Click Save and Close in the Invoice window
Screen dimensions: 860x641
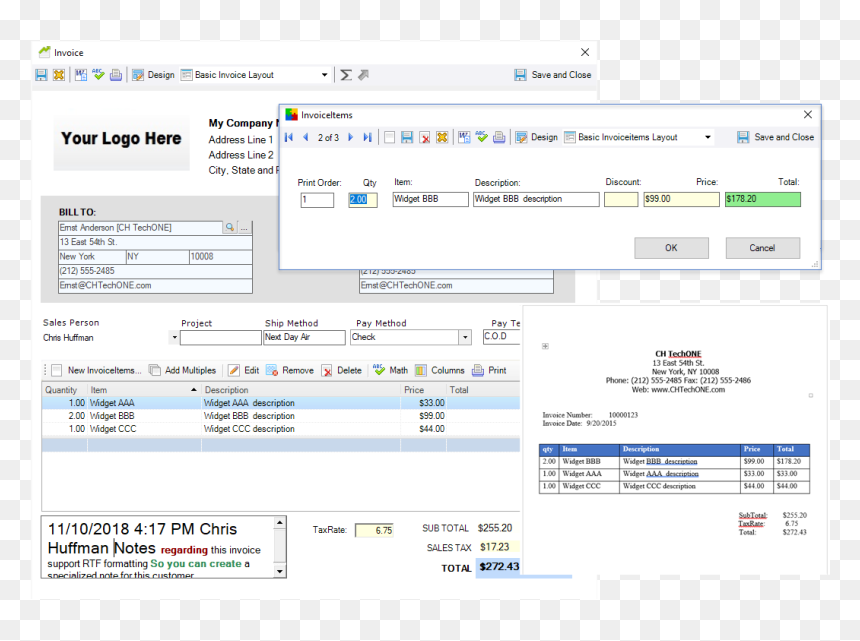[553, 75]
